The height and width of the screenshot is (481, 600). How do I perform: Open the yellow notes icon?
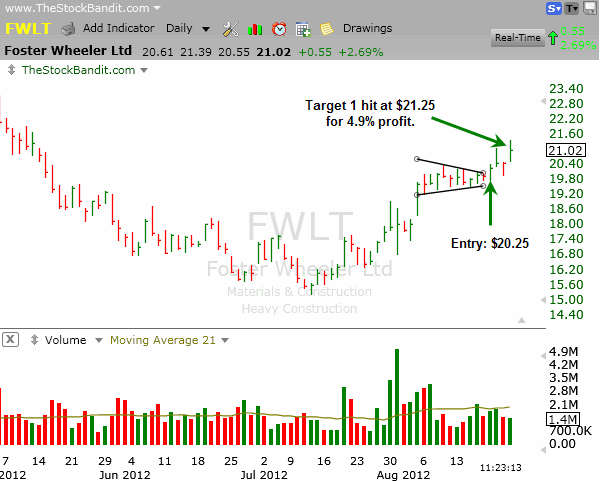[326, 29]
